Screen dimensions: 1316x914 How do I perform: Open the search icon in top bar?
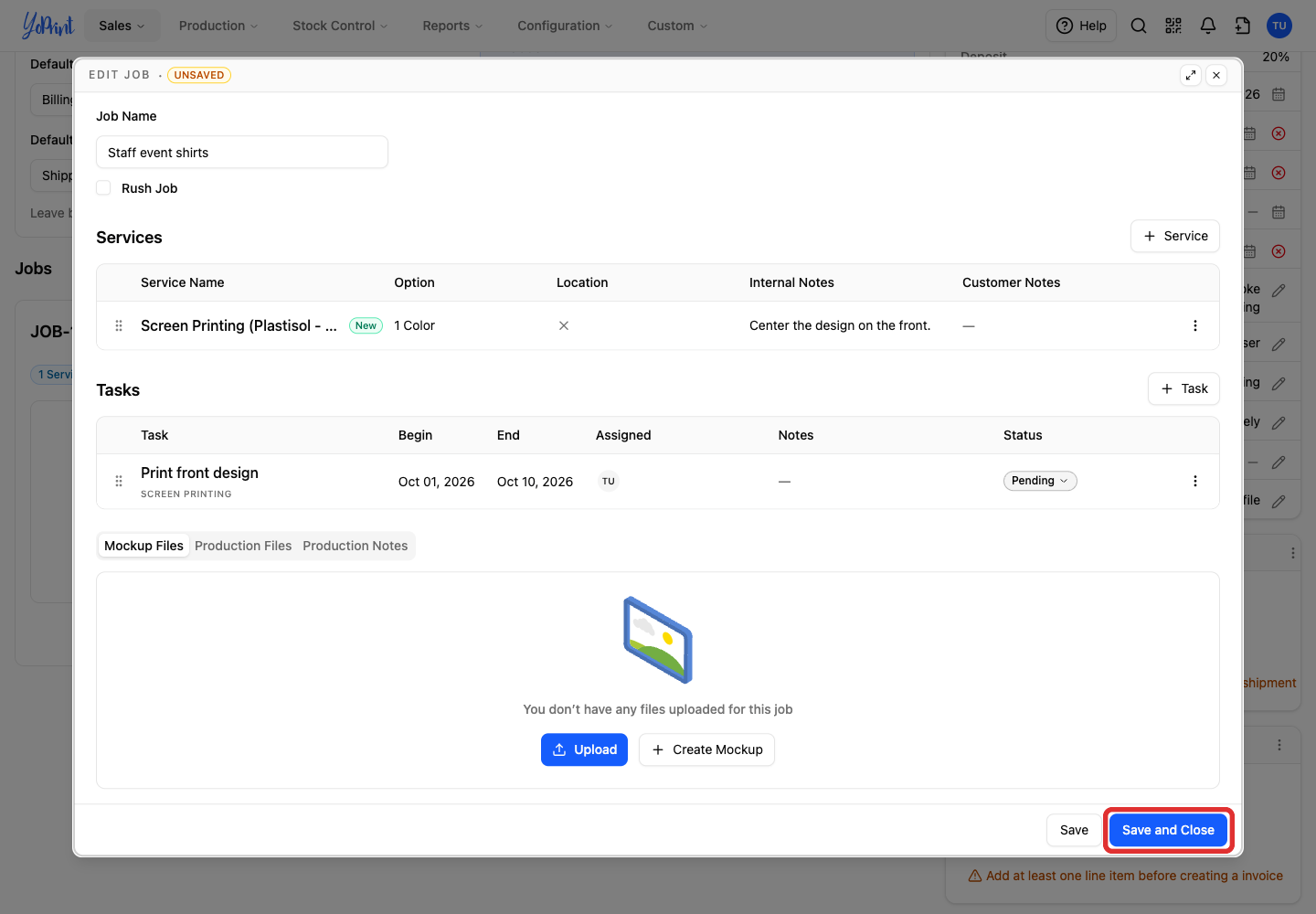(1139, 26)
